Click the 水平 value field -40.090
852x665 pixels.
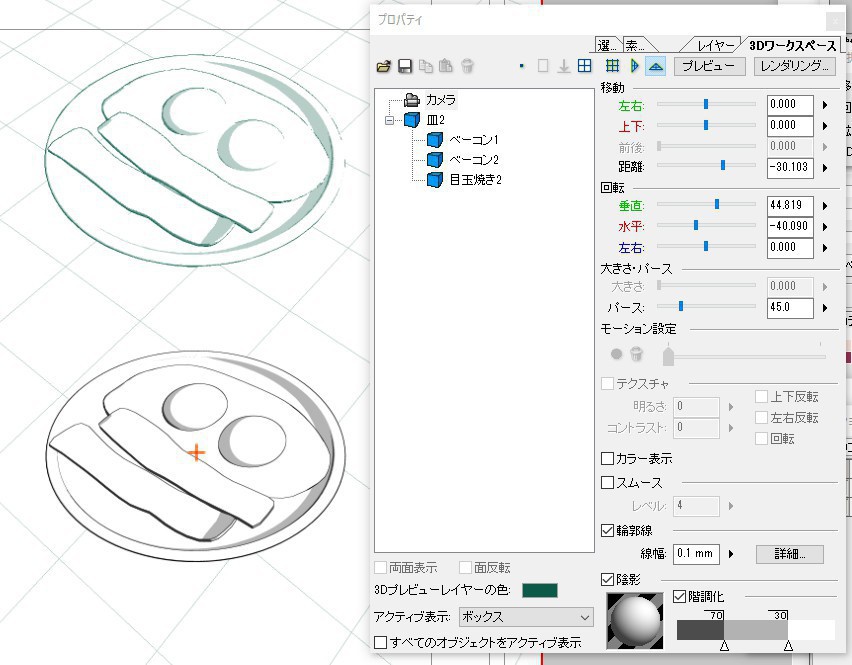point(790,226)
